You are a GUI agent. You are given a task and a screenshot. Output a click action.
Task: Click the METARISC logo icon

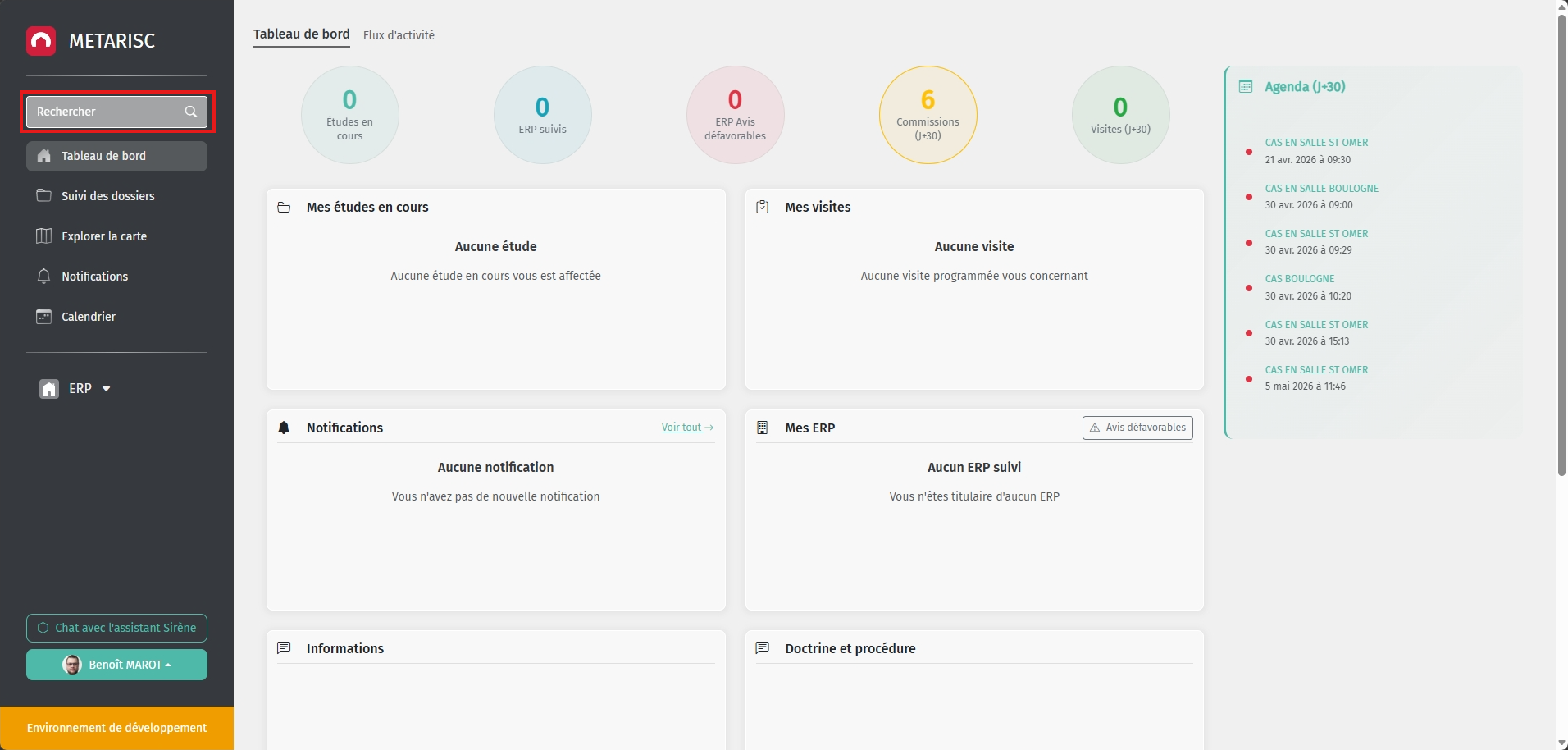pyautogui.click(x=41, y=41)
